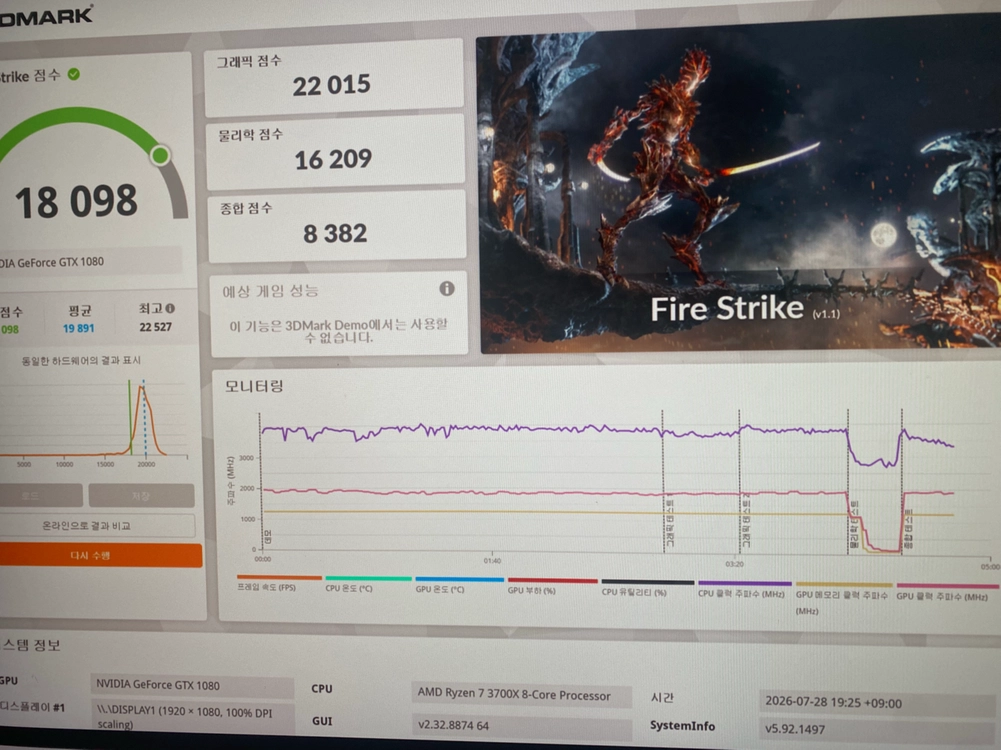The height and width of the screenshot is (750, 1001).
Task: Toggle CPU 유틸리티 (%) legend item
Action: tap(647, 588)
